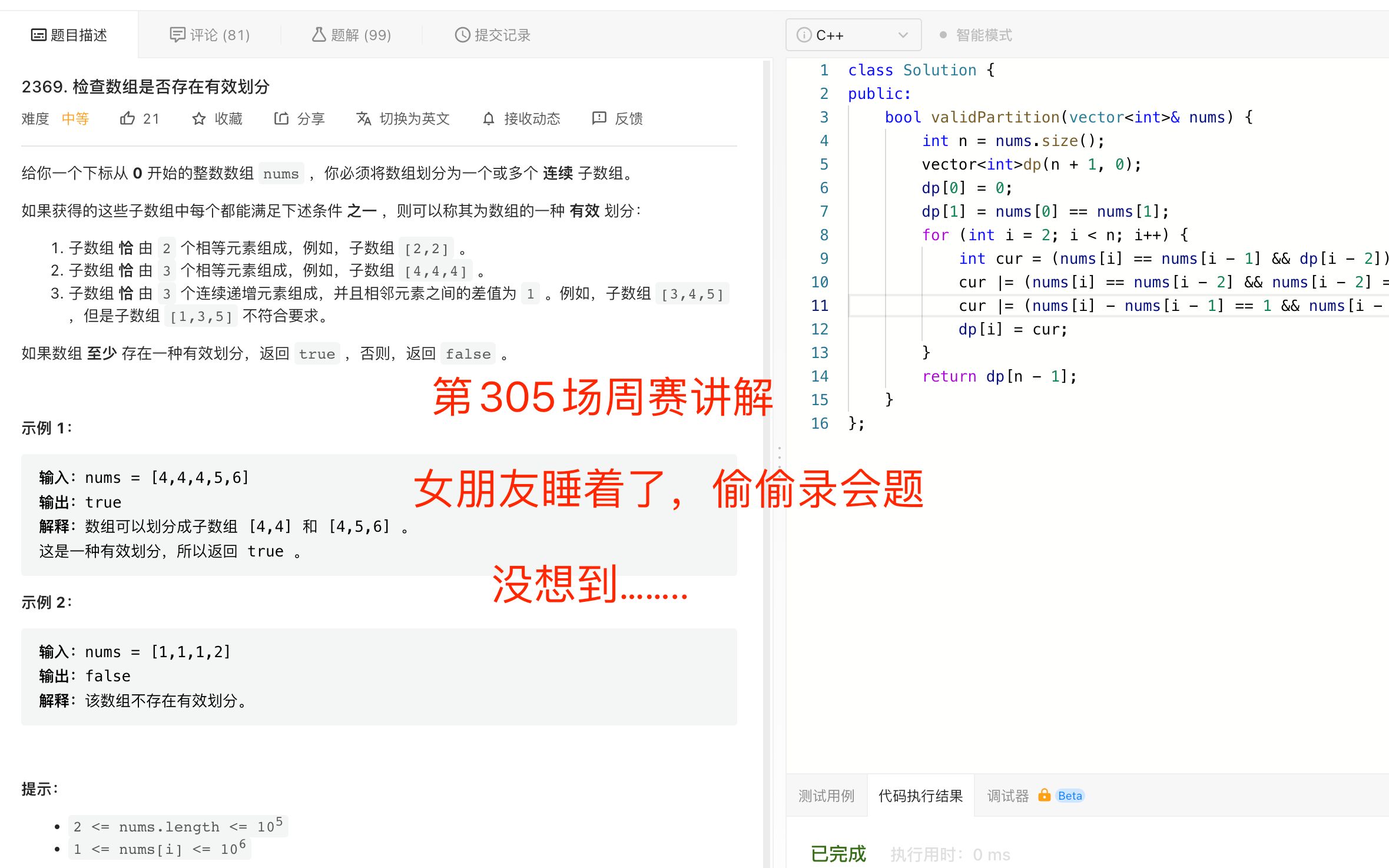Expand the 题解 (99) solutions list
1389x868 pixels.
tap(352, 35)
